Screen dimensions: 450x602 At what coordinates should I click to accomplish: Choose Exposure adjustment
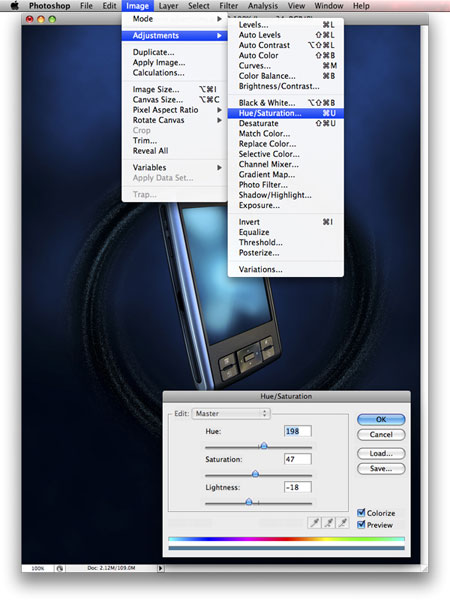tap(286, 205)
